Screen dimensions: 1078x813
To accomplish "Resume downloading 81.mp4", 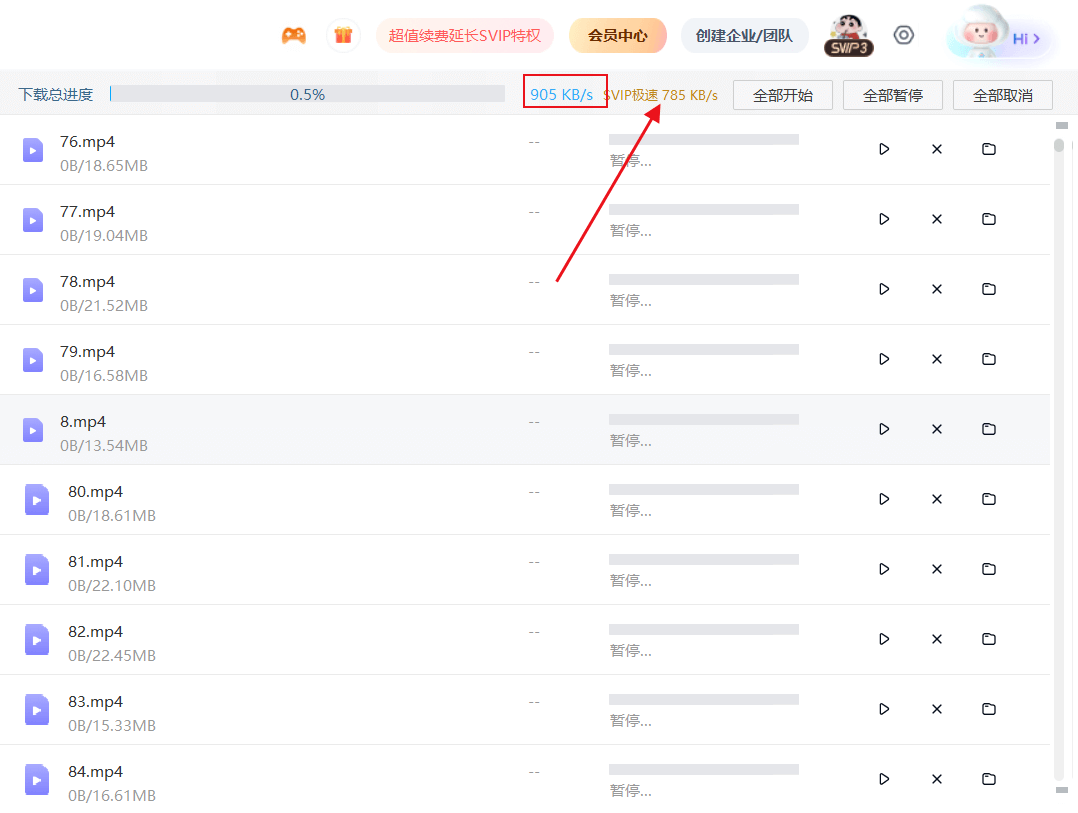I will pyautogui.click(x=883, y=568).
